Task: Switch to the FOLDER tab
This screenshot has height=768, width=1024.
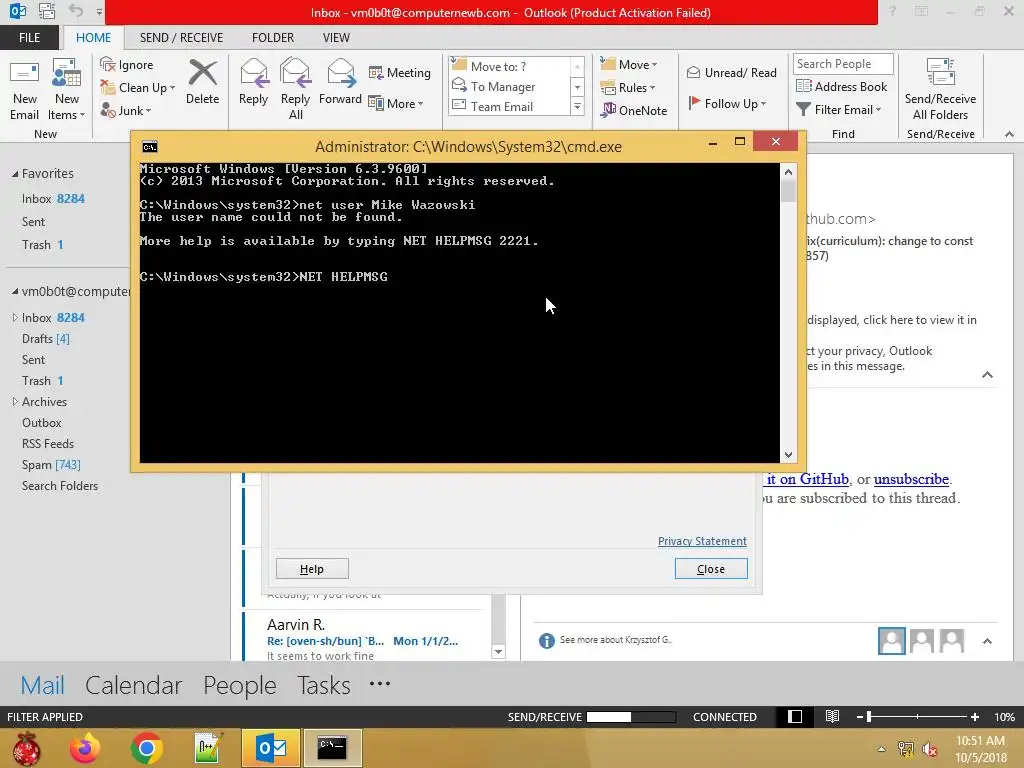Action: (x=273, y=38)
